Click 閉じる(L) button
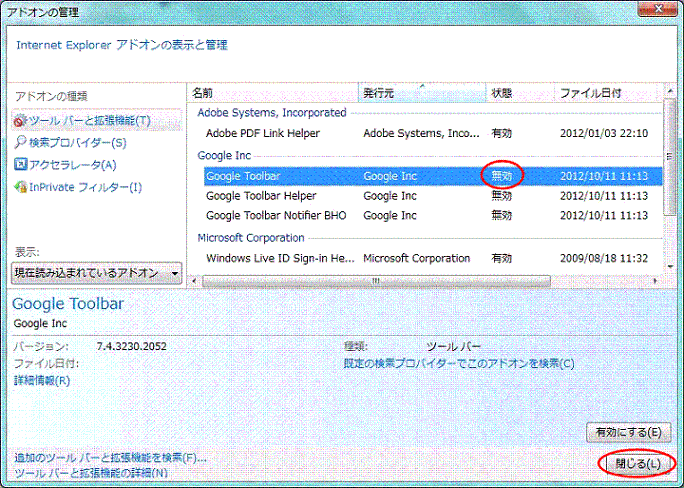The image size is (684, 488). [x=637, y=463]
